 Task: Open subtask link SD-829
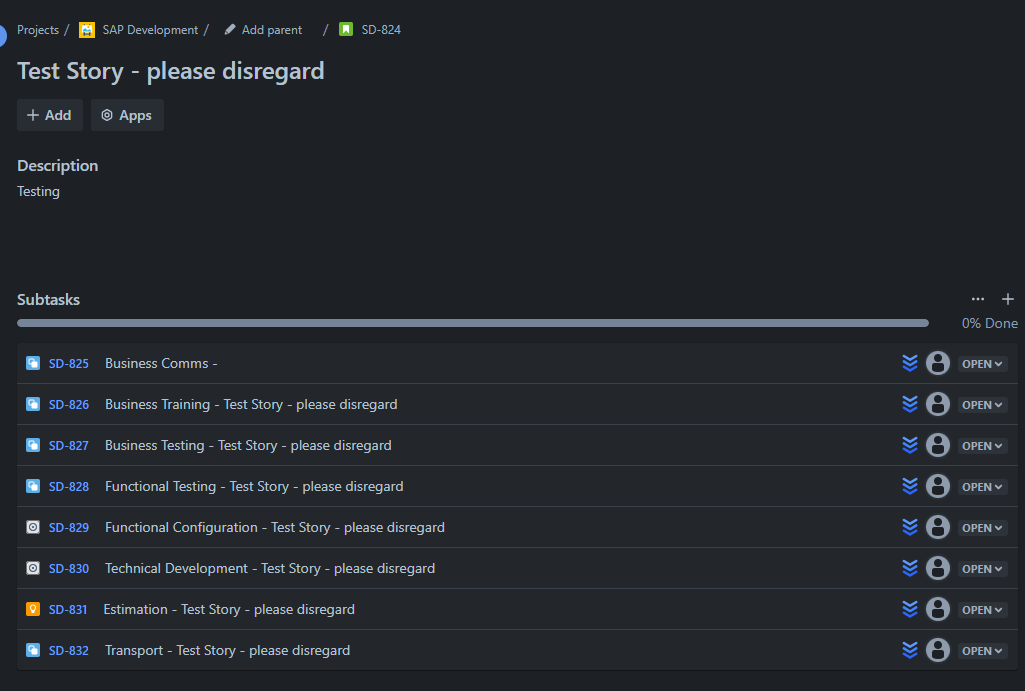[69, 528]
